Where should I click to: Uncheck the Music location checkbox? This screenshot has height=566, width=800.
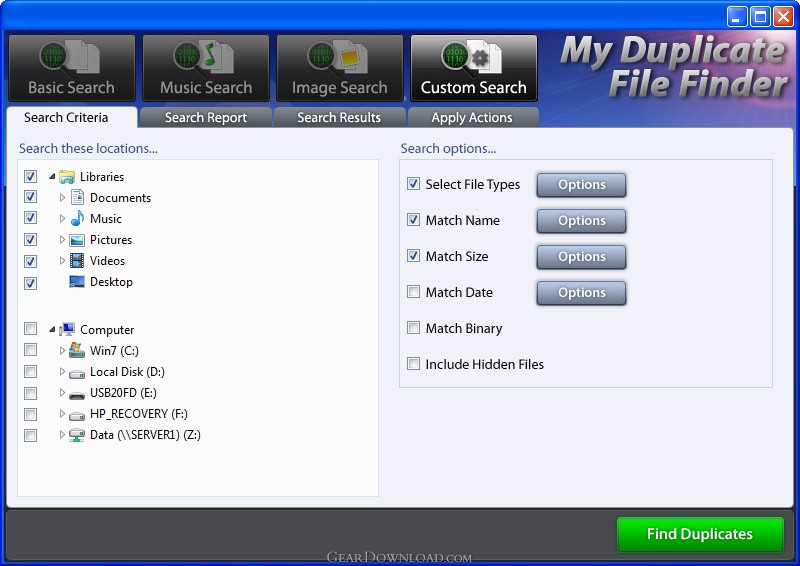point(31,218)
